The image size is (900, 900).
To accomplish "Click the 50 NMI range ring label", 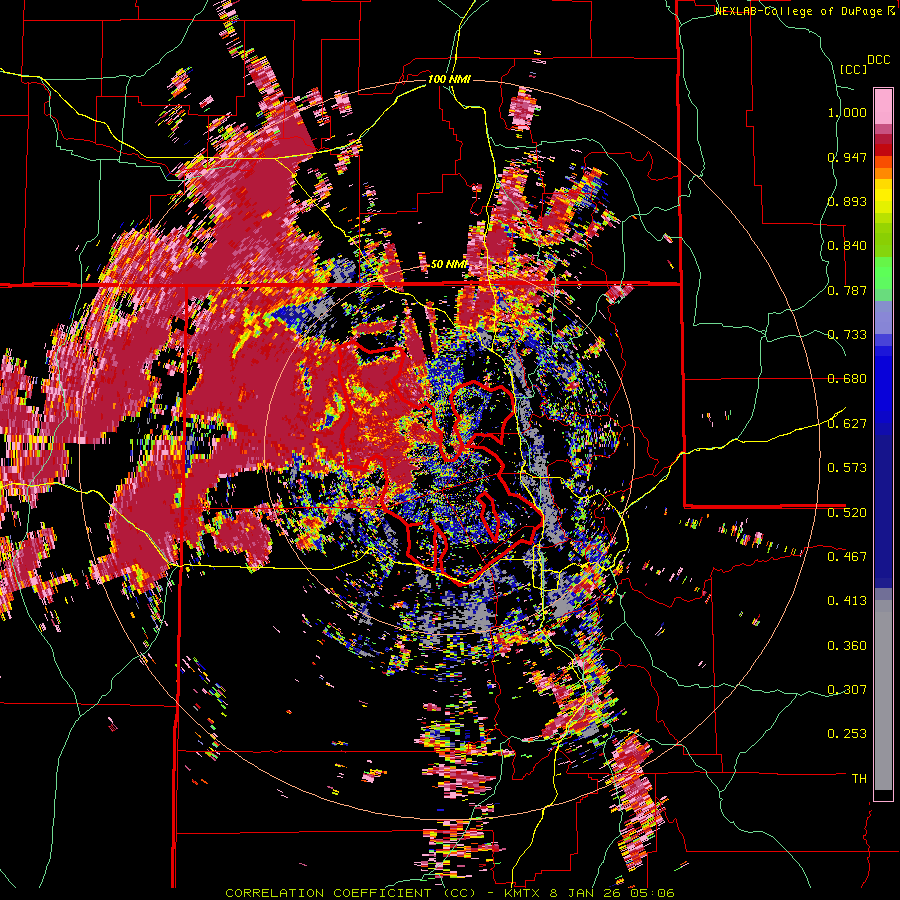I will 448,265.
